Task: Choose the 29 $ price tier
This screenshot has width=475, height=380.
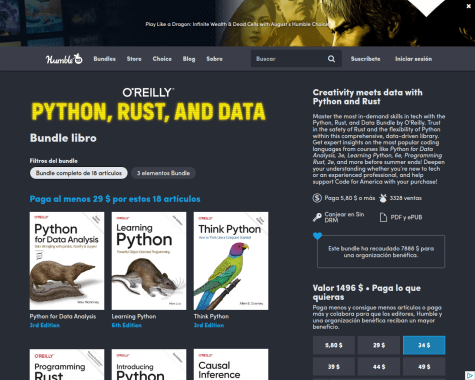Action: click(x=379, y=345)
